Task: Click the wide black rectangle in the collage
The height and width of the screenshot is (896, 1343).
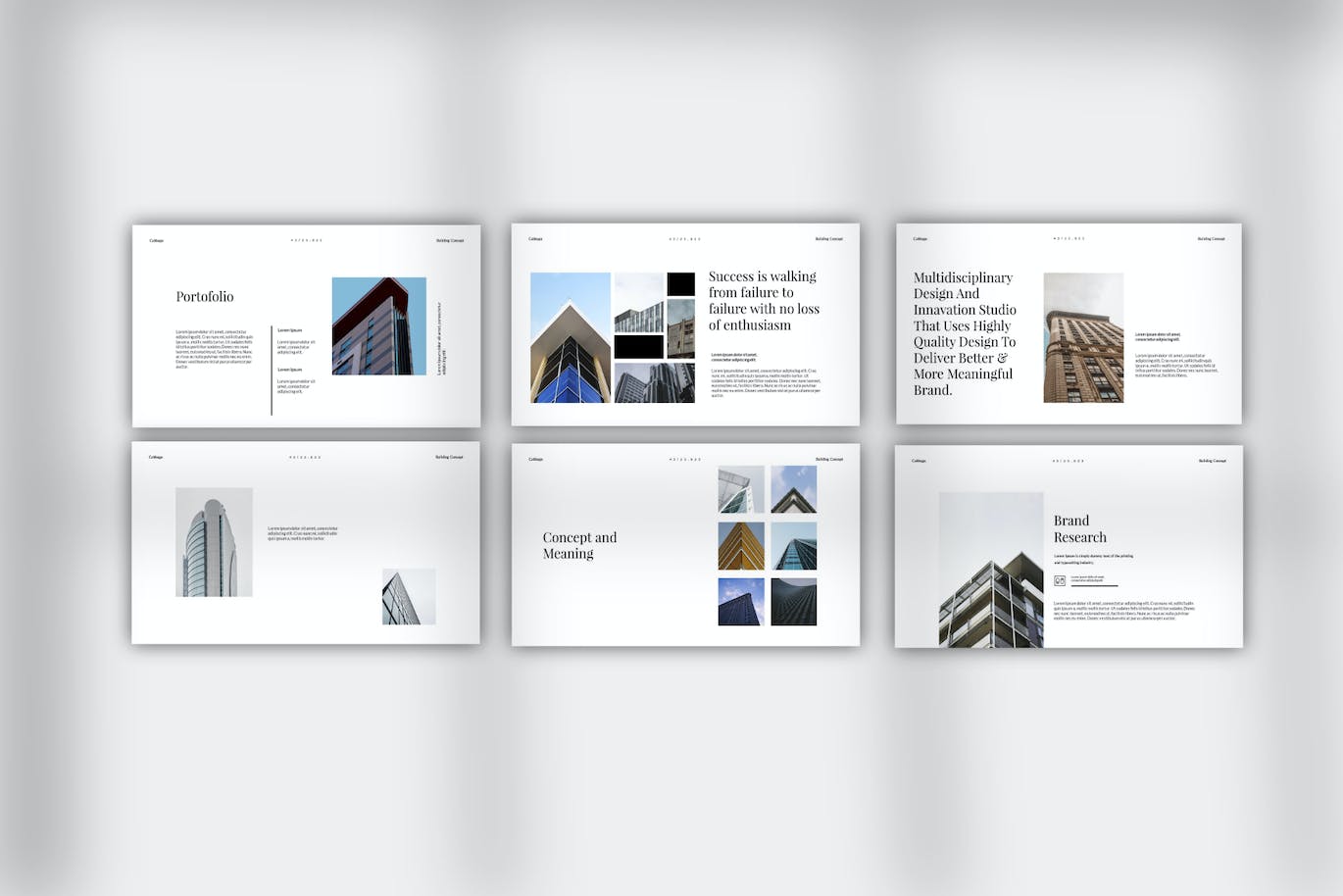Action: [639, 347]
